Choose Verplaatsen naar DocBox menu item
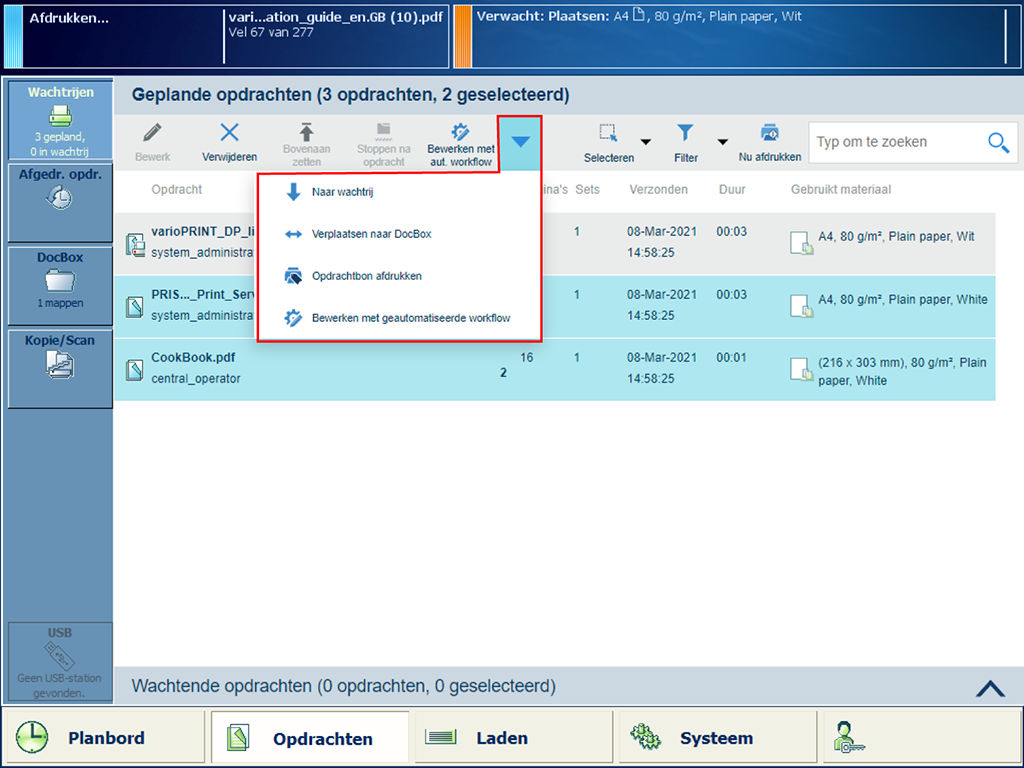This screenshot has width=1024, height=768. 371,234
